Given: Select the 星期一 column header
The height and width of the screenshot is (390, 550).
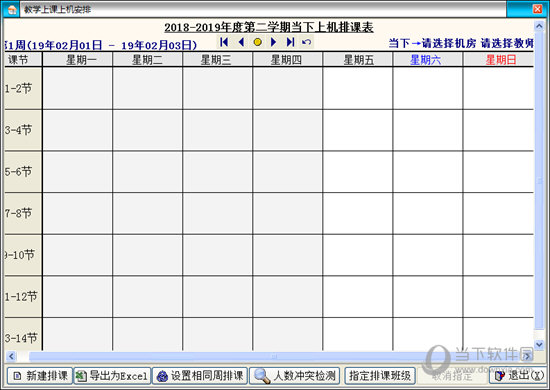Looking at the screenshot, I should click(78, 60).
